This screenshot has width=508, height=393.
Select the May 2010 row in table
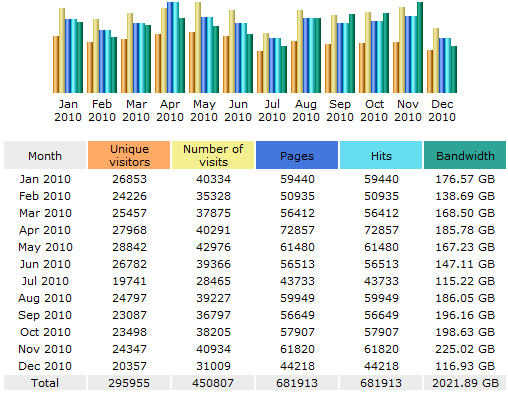255,247
